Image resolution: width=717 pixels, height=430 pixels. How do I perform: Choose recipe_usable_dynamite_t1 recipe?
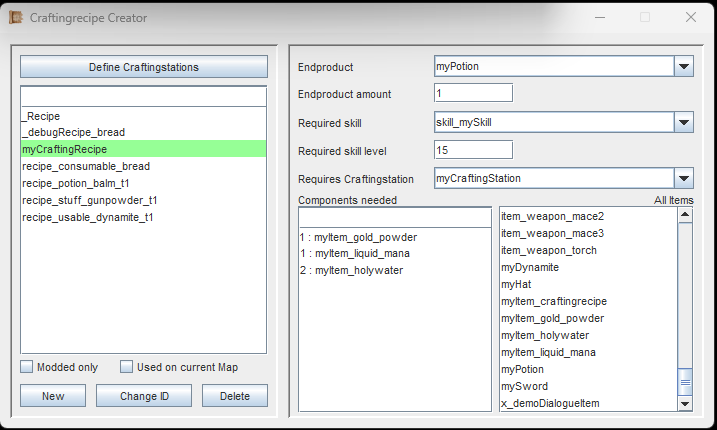tap(87, 217)
